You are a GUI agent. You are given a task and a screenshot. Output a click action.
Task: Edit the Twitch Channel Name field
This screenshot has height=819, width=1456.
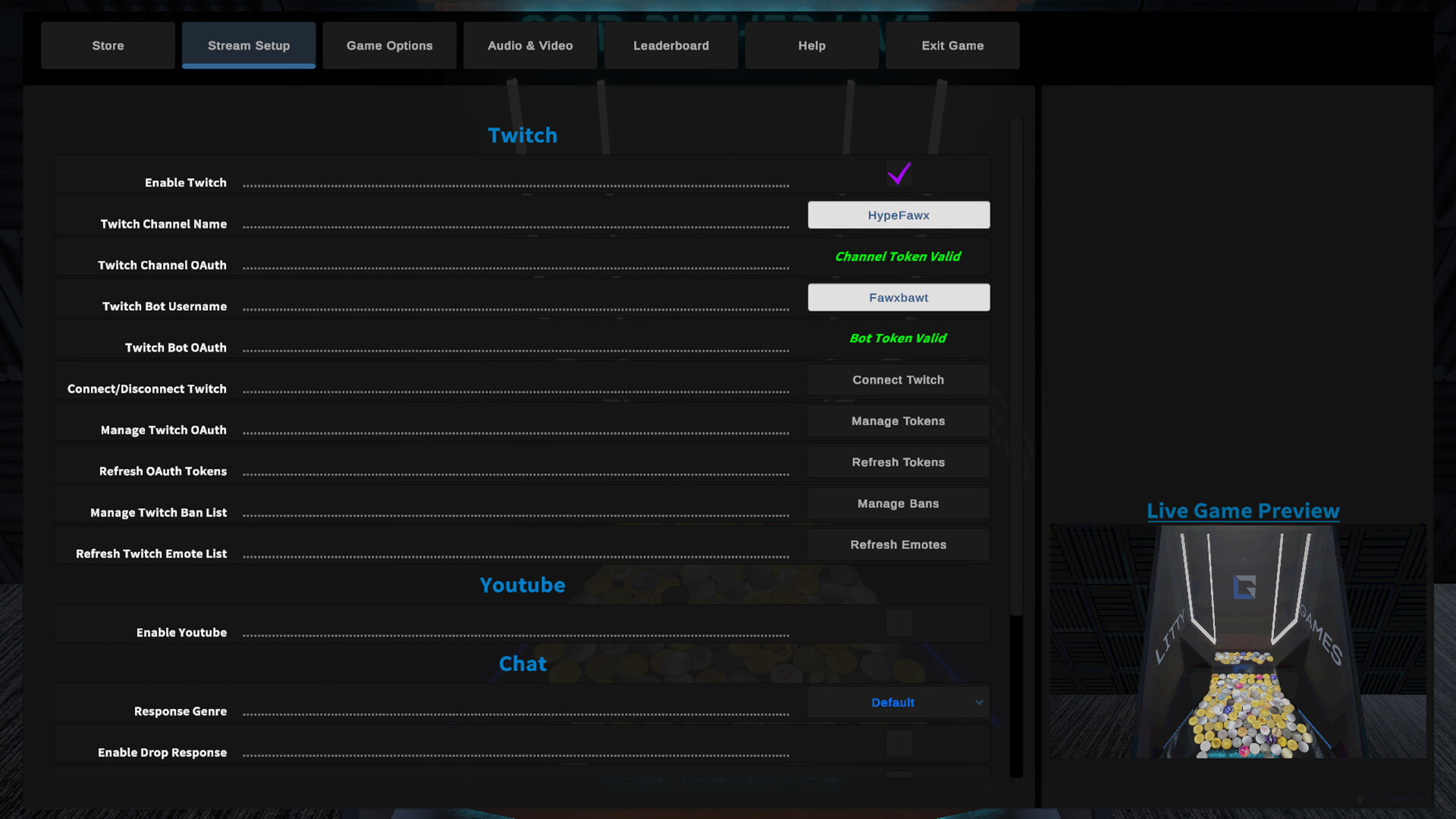[898, 215]
